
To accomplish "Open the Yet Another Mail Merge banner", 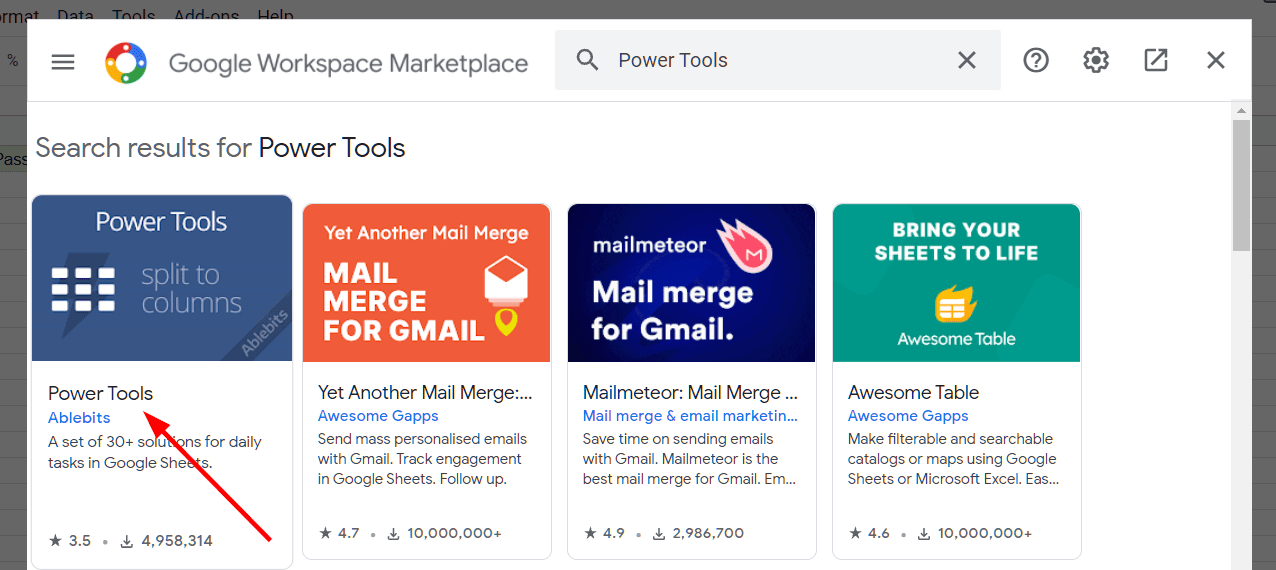I will tap(426, 283).
